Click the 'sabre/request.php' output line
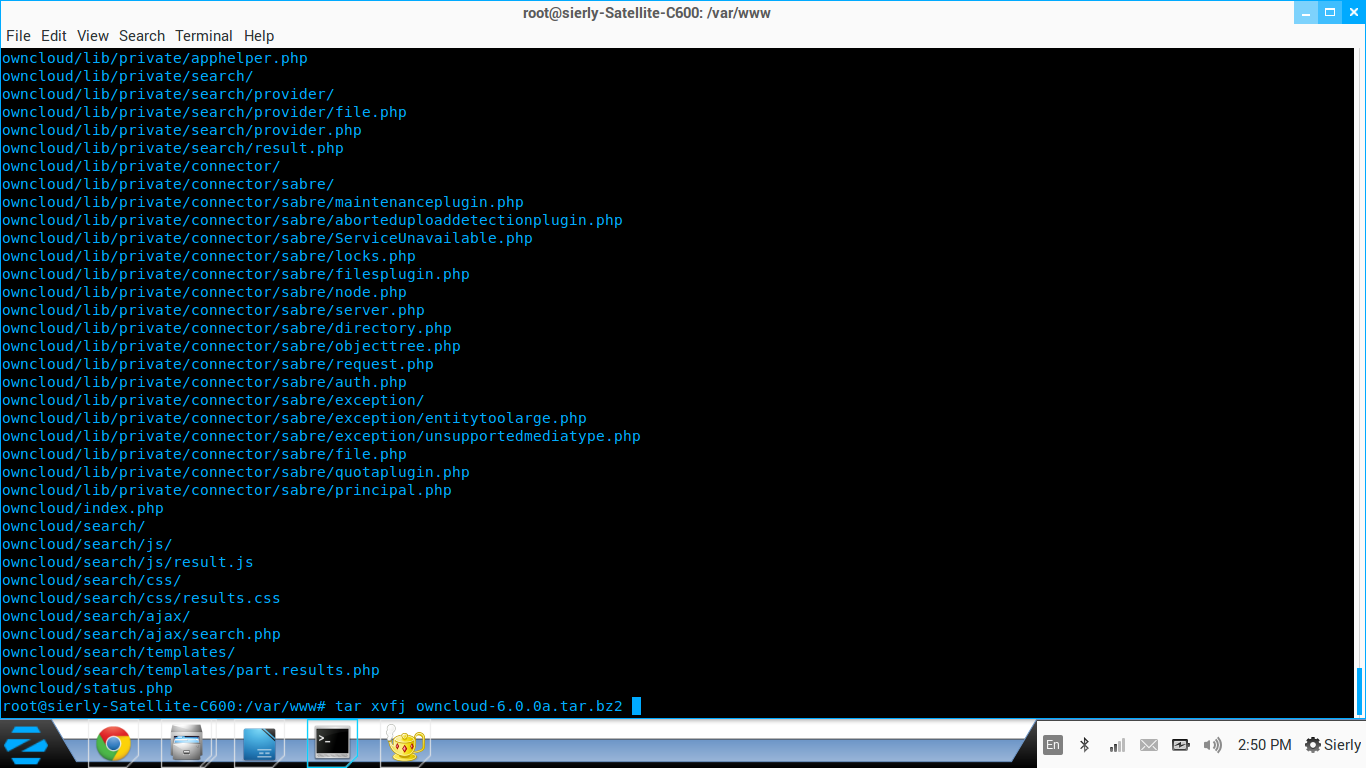Screen dimensions: 1366x768 pos(218,364)
